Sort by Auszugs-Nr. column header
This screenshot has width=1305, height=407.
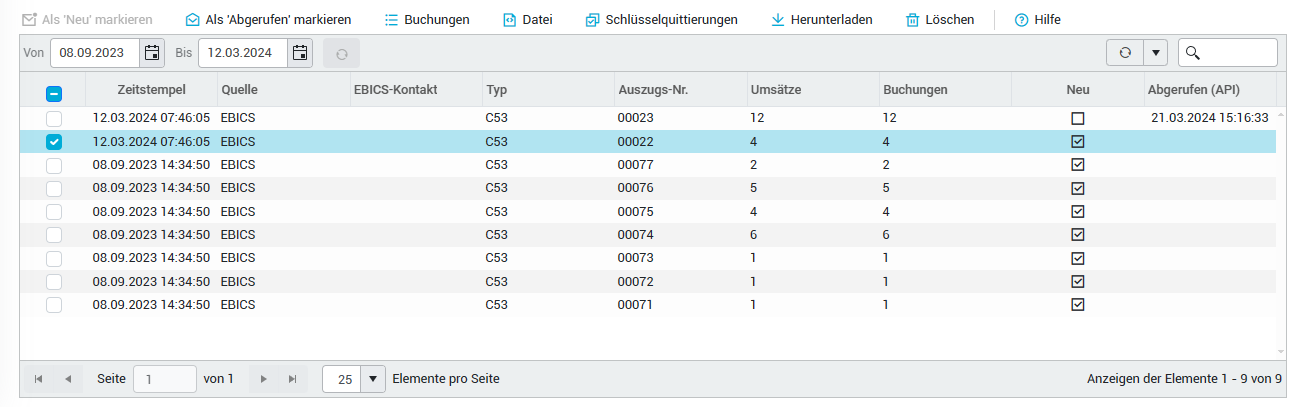[x=652, y=90]
